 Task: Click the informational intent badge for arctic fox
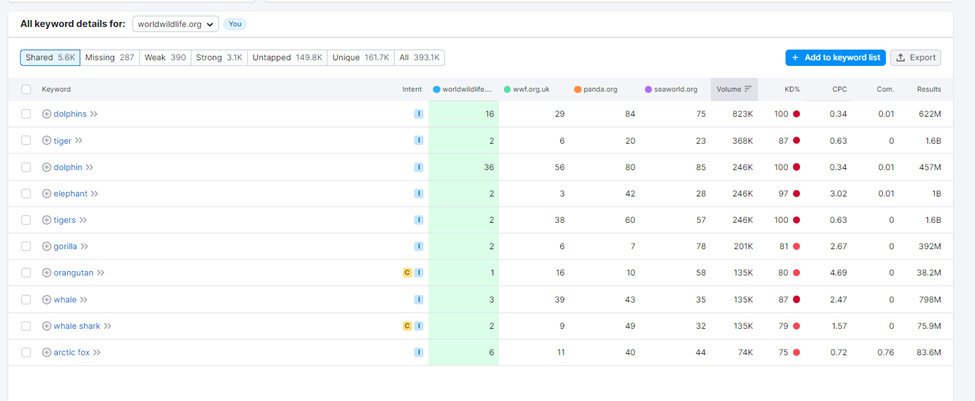418,353
